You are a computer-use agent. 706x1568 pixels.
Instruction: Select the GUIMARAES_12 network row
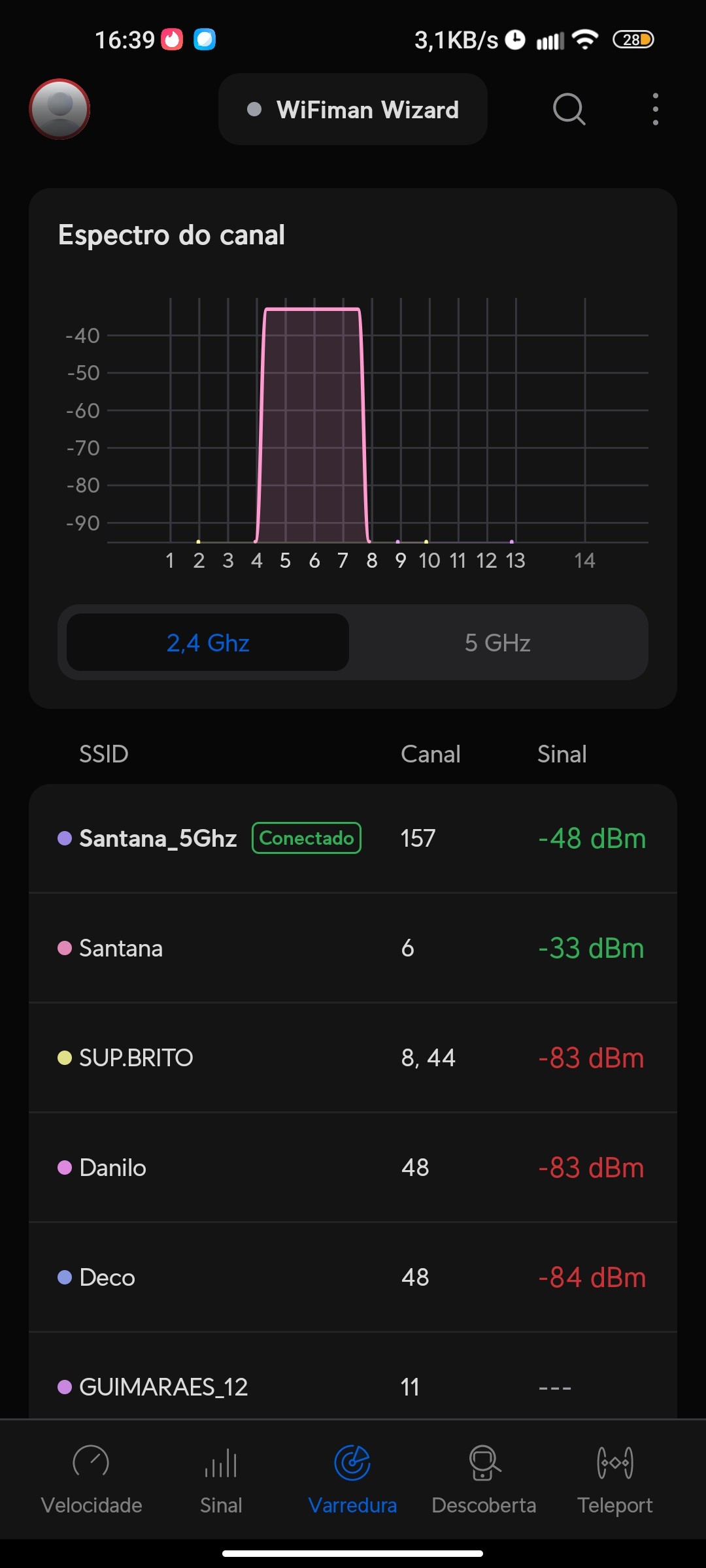click(353, 1386)
